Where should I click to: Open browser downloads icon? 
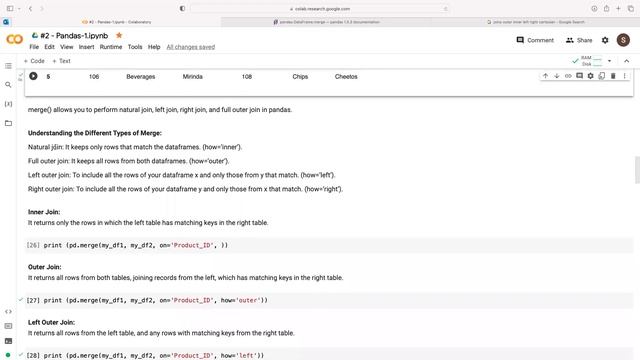pyautogui.click(x=594, y=9)
